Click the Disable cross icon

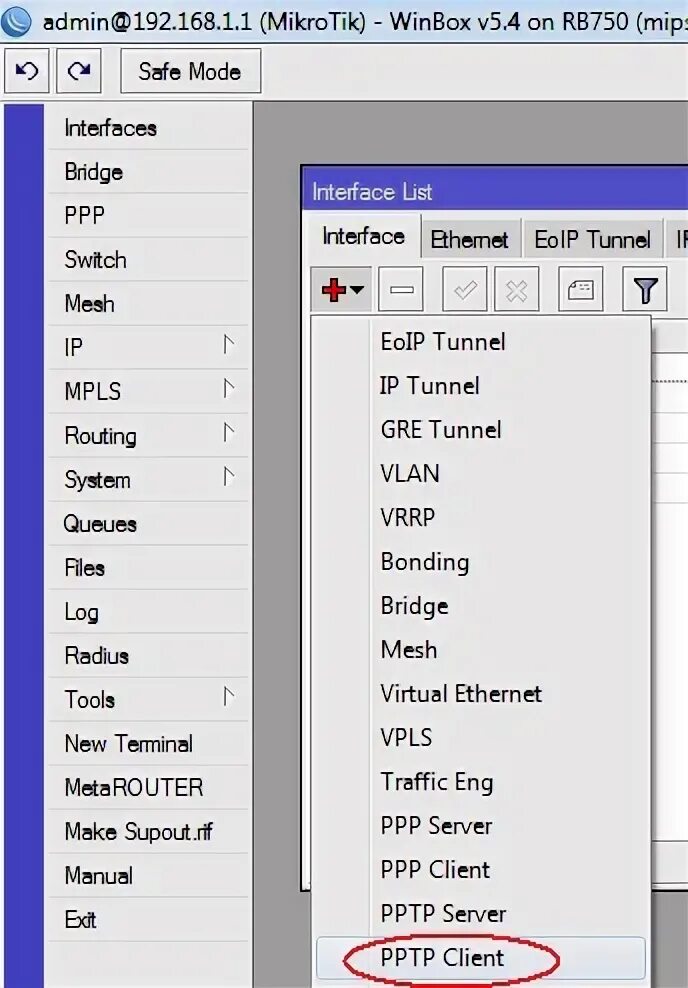tap(517, 289)
